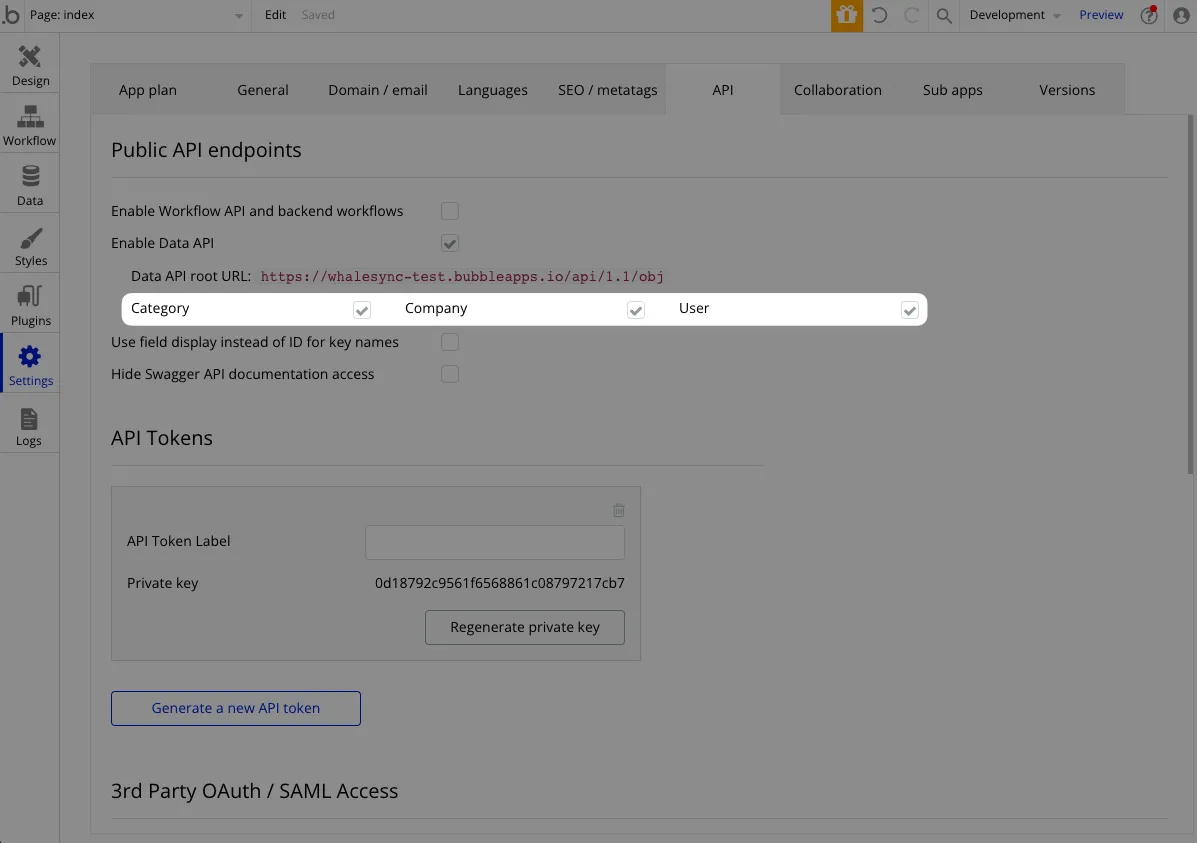This screenshot has height=843, width=1197.
Task: Open the user account icon
Action: pyautogui.click(x=1181, y=15)
